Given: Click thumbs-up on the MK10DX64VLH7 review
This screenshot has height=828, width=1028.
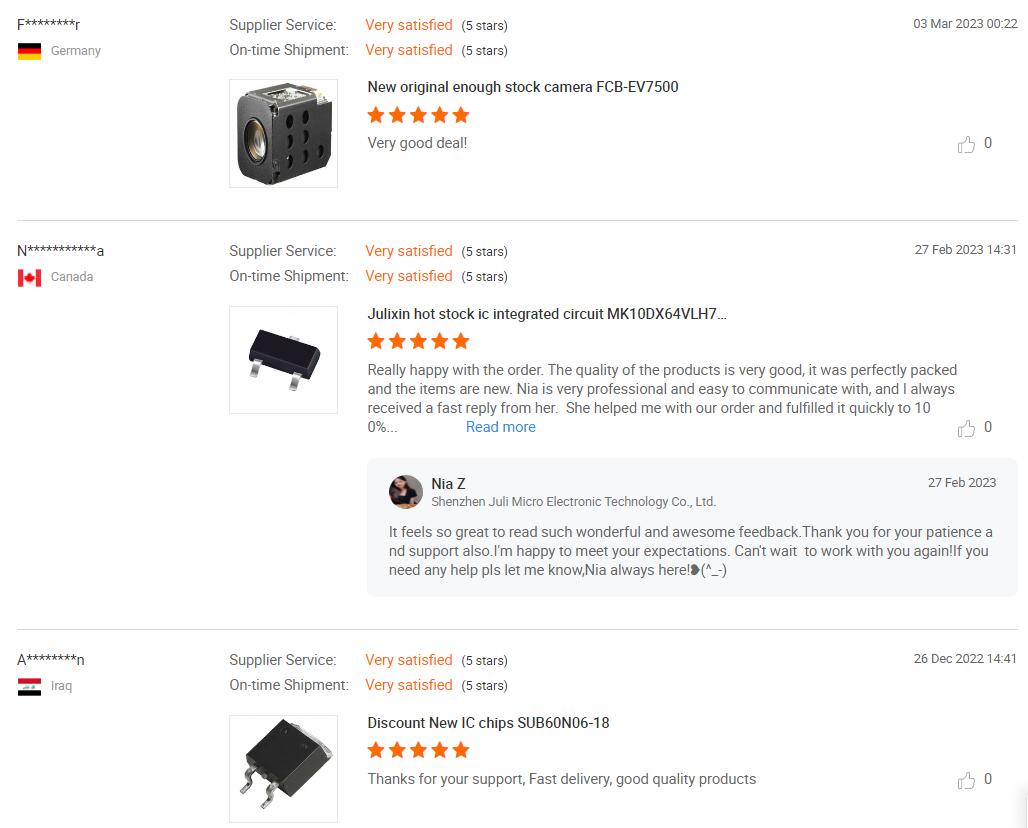Looking at the screenshot, I should 966,428.
